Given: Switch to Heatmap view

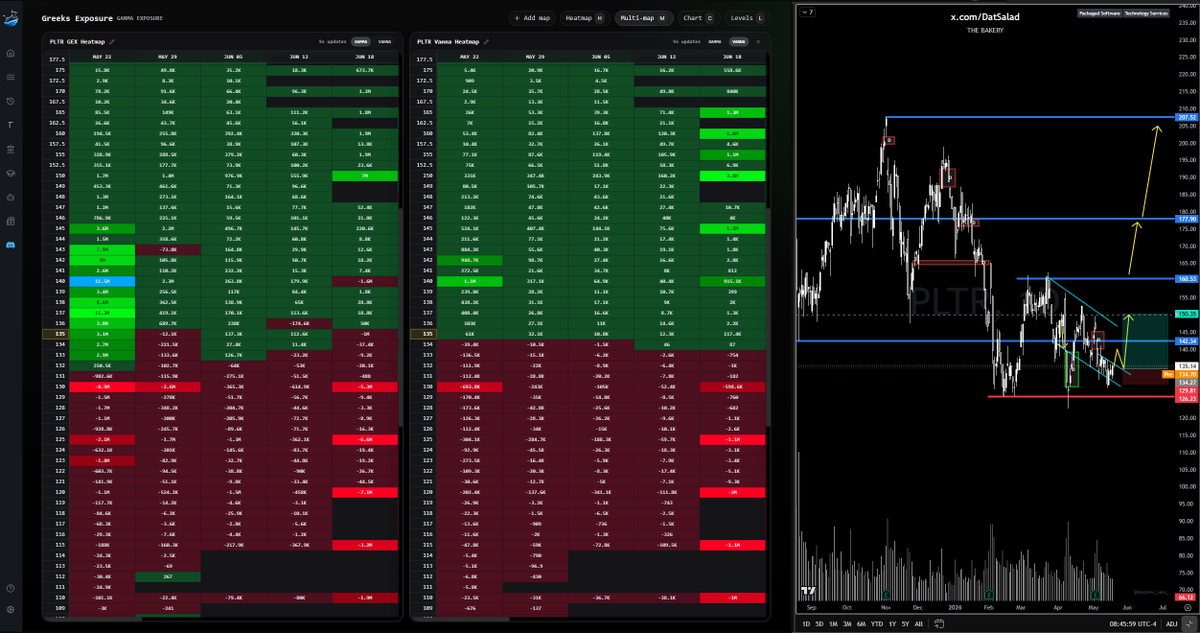Looking at the screenshot, I should click(x=585, y=18).
